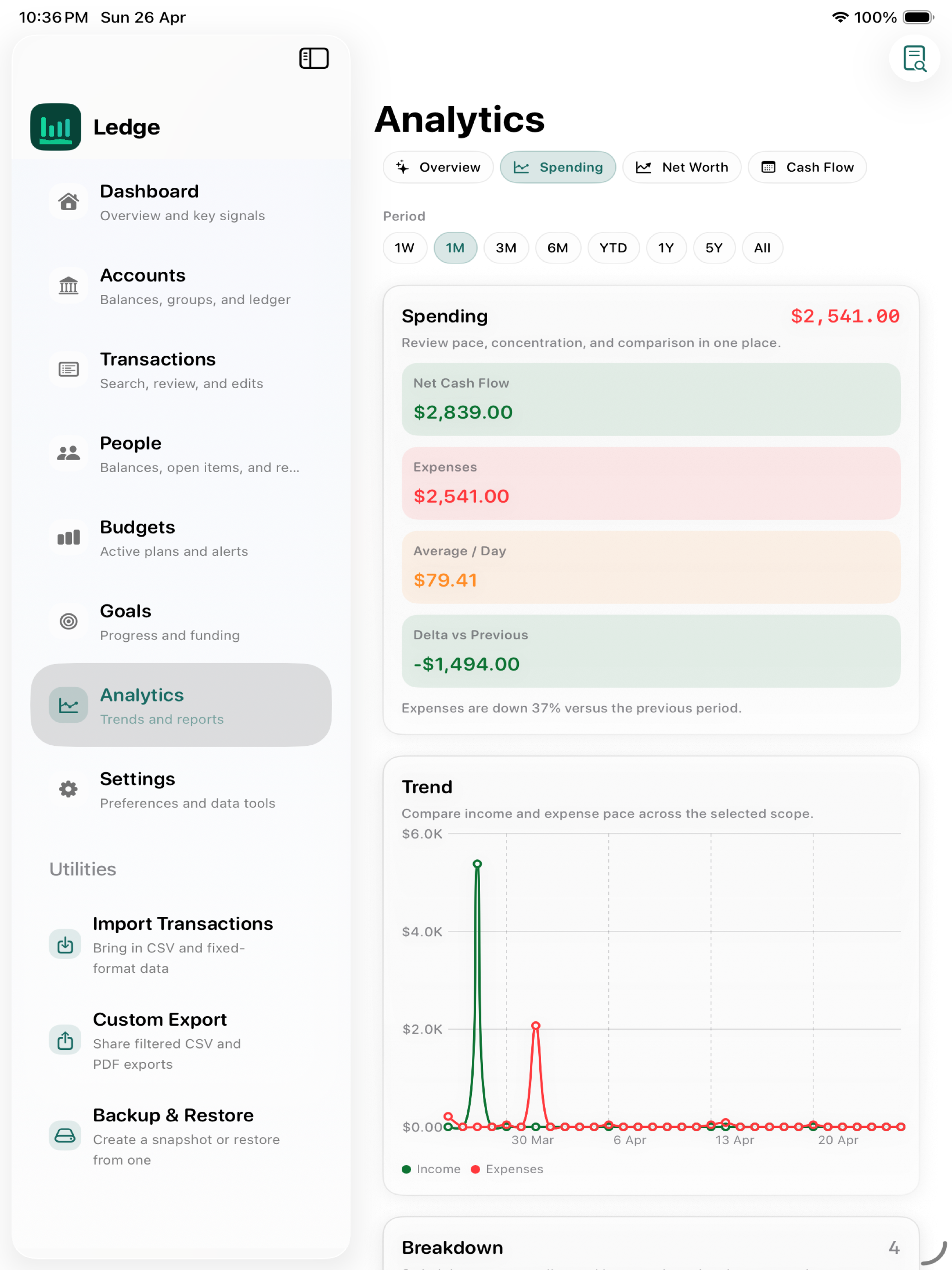Tap the Delta vs Previous card
This screenshot has height=1270, width=952.
[651, 651]
